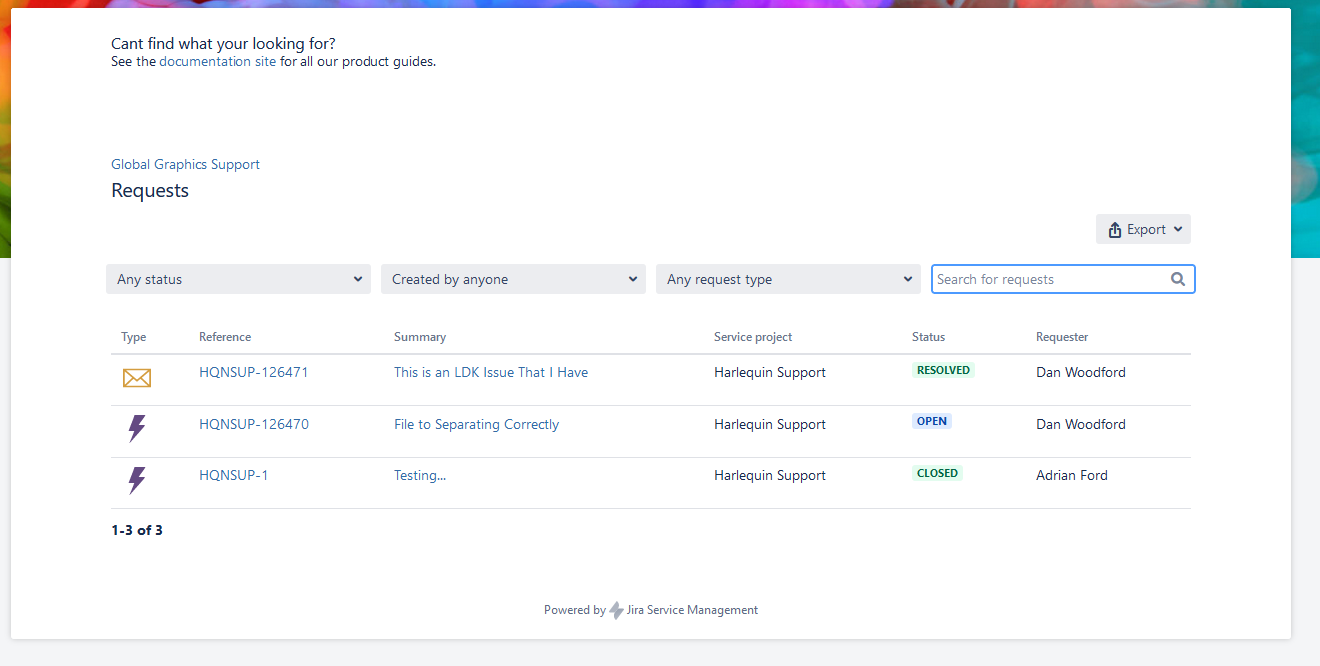Open reference HQNSUP-1

pos(234,476)
